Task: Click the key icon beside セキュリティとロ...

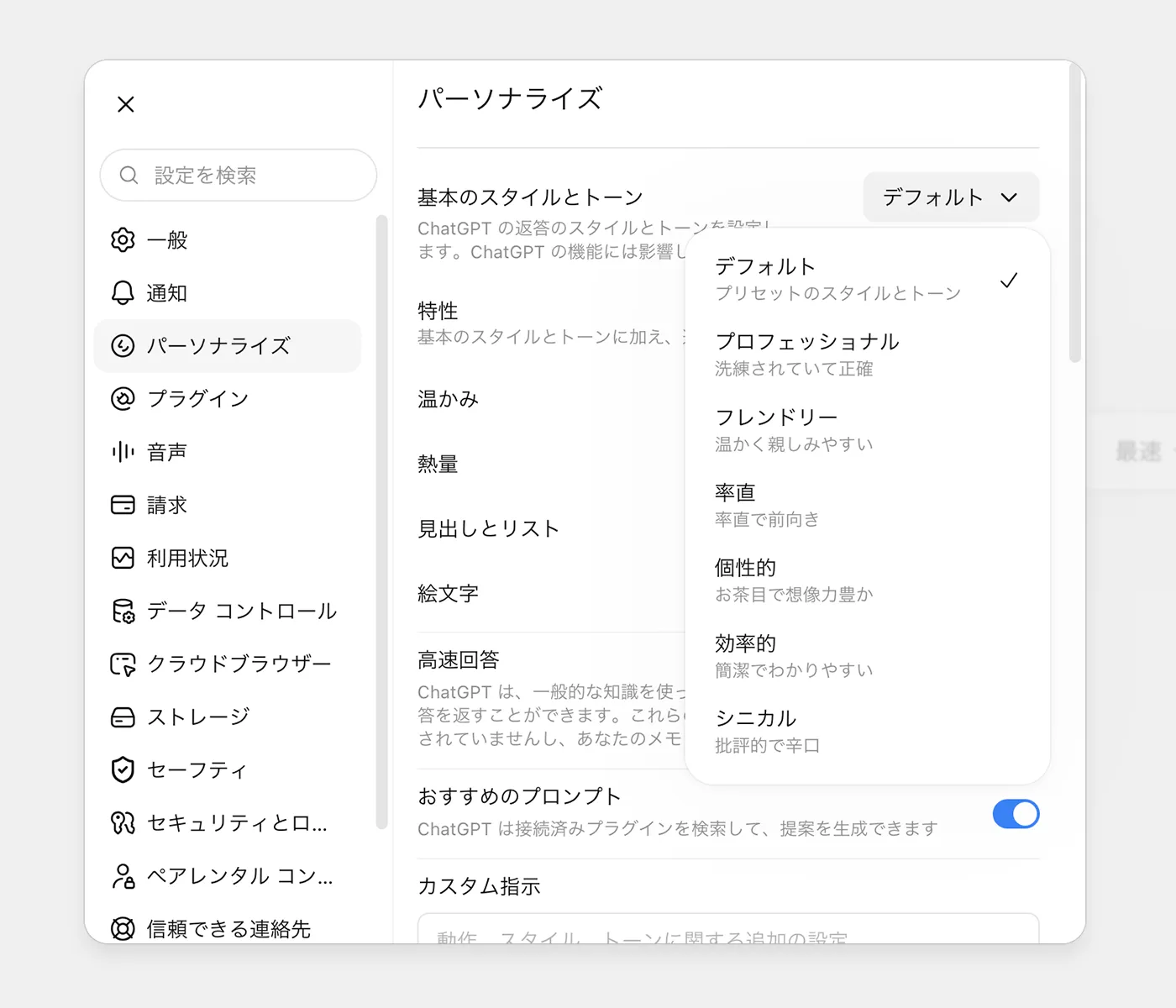Action: (123, 822)
